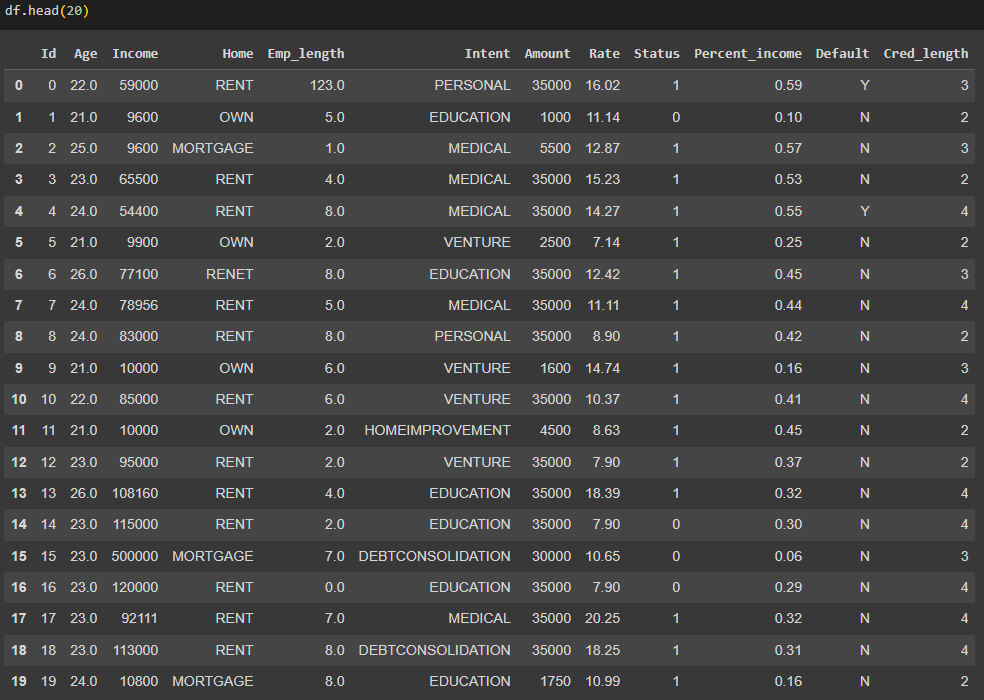Select the Amount value 4500

(x=555, y=430)
